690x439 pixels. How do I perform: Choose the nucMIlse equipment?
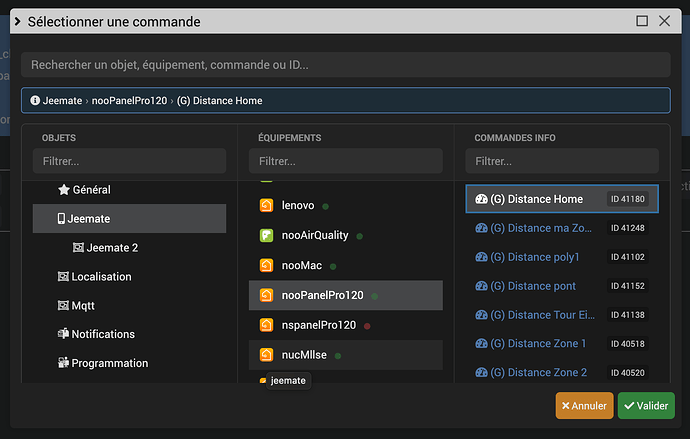tap(346, 355)
